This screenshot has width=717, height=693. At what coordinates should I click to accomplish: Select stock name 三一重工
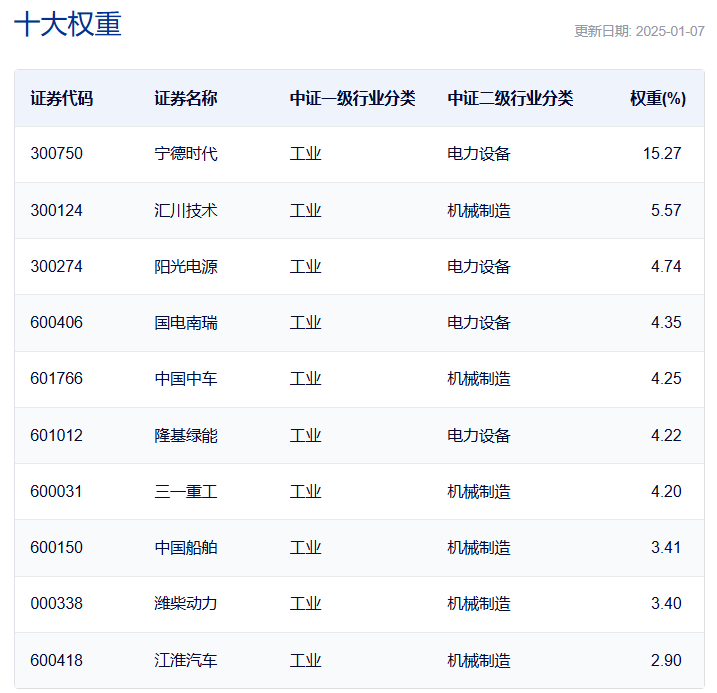[186, 491]
